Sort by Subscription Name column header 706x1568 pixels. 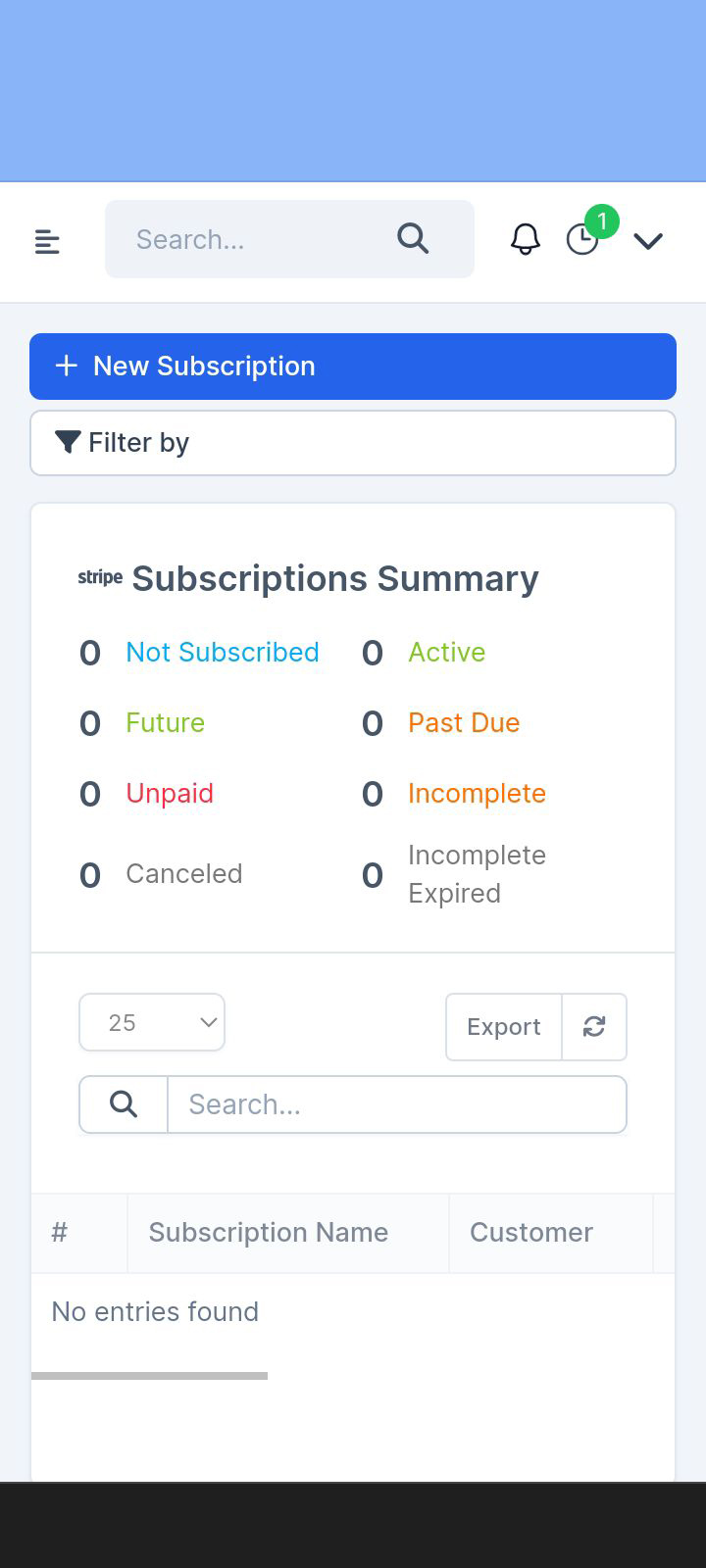point(269,1232)
